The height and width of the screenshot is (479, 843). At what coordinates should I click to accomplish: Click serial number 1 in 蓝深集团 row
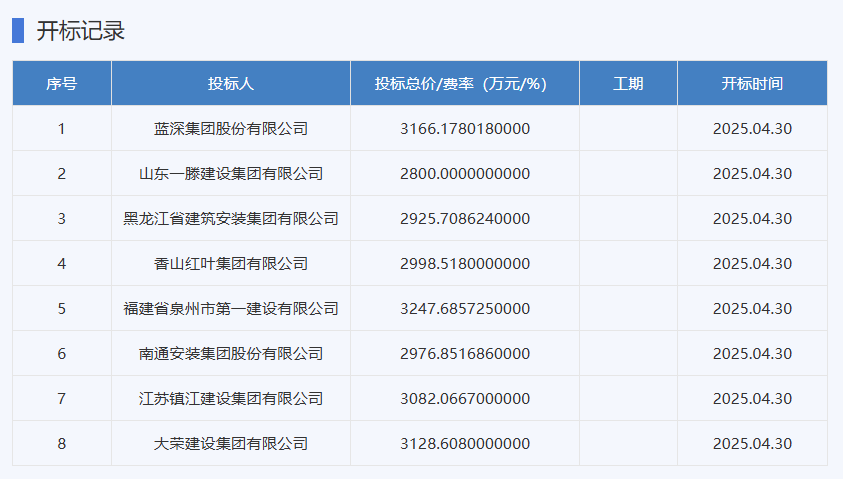(x=62, y=128)
